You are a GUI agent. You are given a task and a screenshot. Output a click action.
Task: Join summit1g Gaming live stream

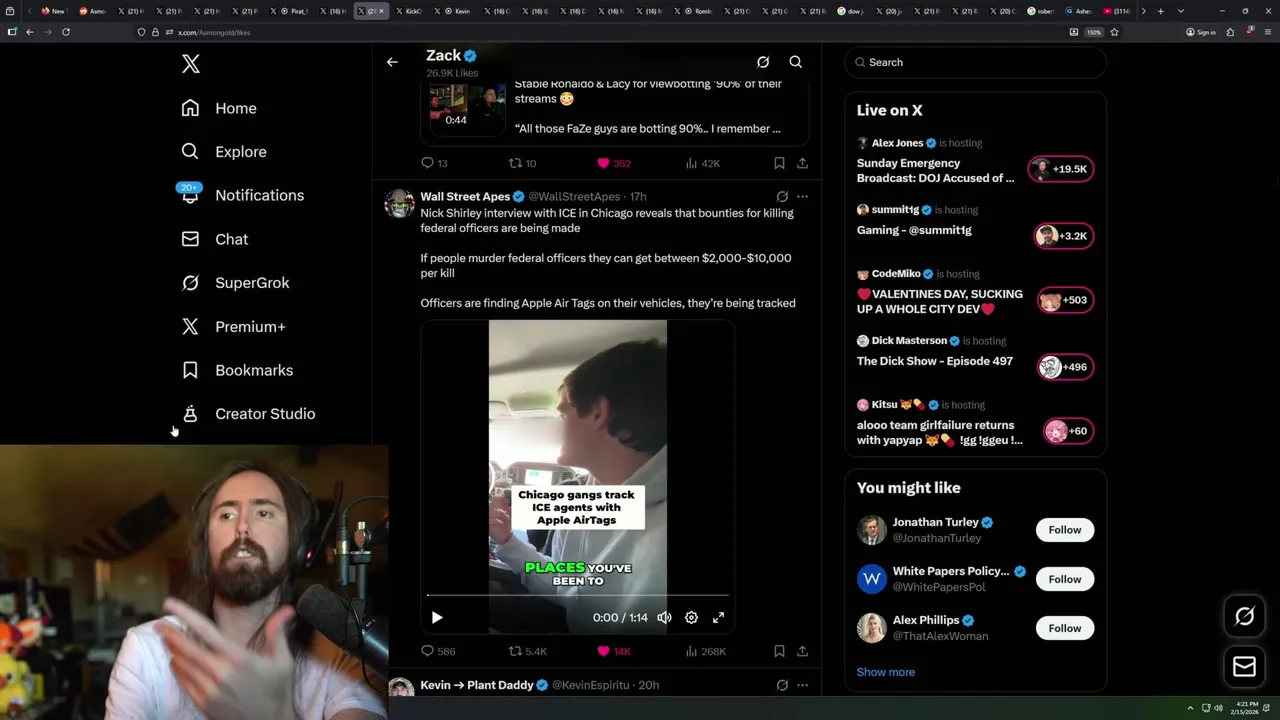(914, 230)
